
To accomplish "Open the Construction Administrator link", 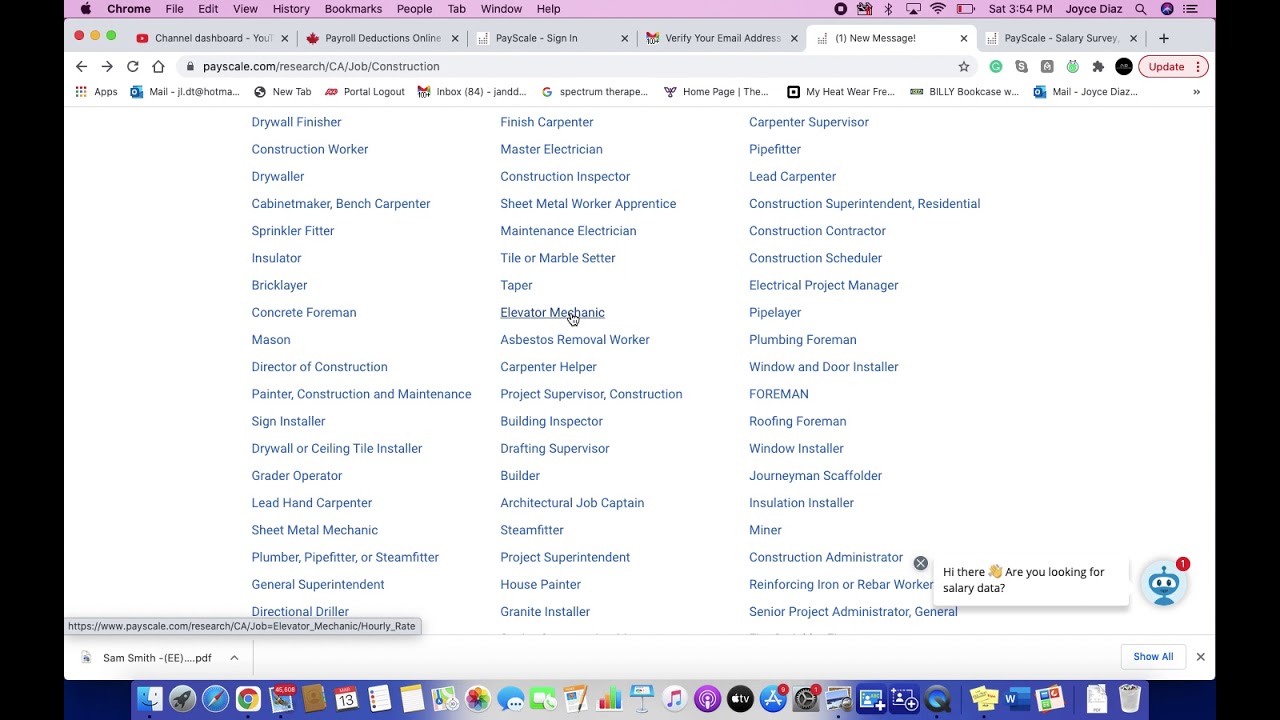I will (825, 557).
